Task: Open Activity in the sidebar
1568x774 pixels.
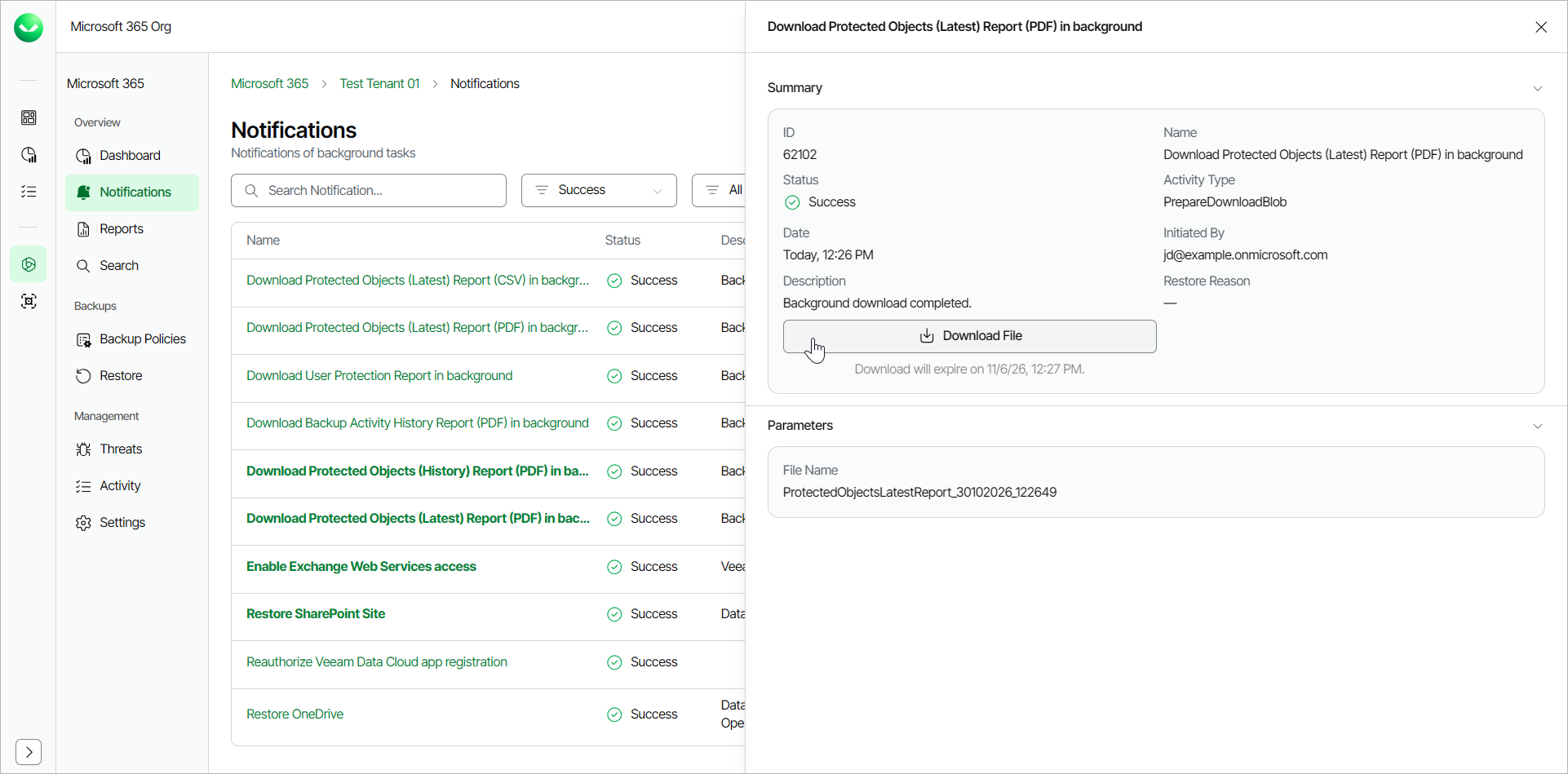Action: pyautogui.click(x=131, y=486)
